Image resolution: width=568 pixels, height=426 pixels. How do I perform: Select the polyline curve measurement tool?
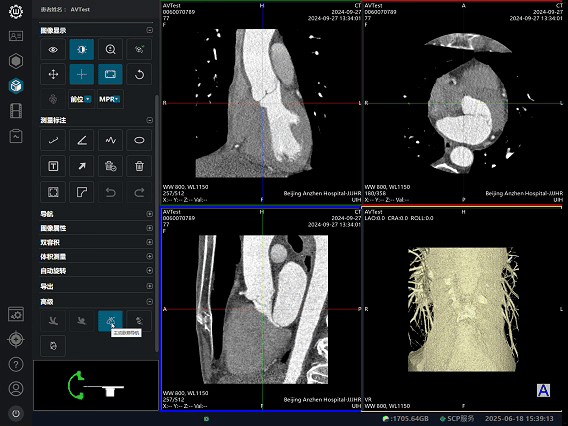click(x=110, y=140)
